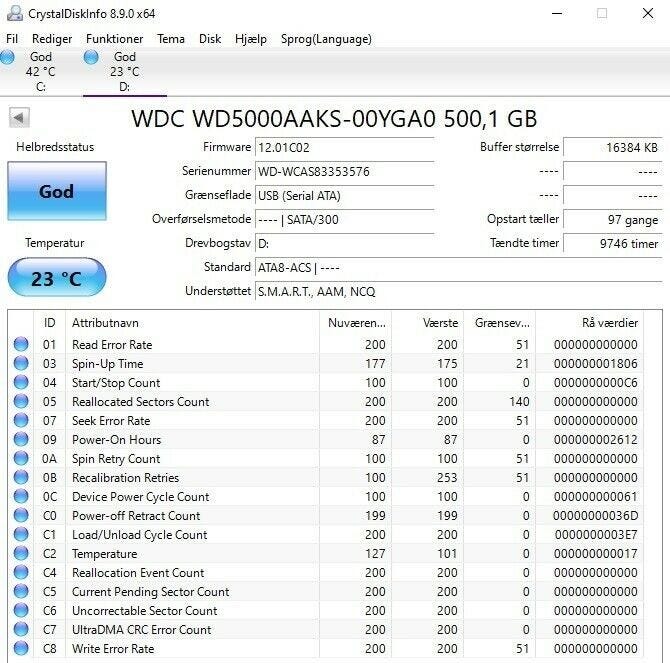670x663 pixels.
Task: Click the Understøttet field S.M.A.R.T., AAM, NCQ
Action: [458, 292]
